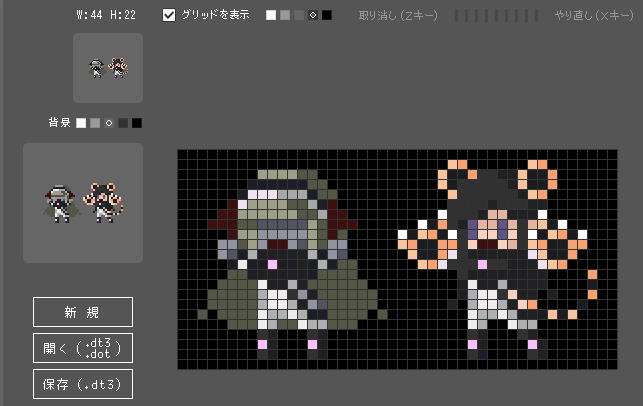The image size is (643, 406).
Task: Select diamond-pattern grid swatch in top bar
Action: click(x=313, y=15)
